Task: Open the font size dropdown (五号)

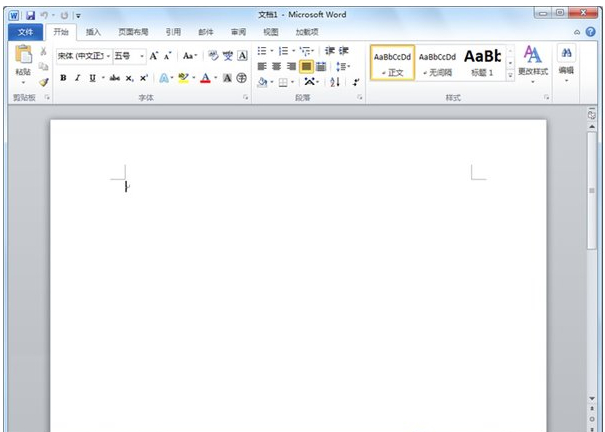Action: click(142, 56)
